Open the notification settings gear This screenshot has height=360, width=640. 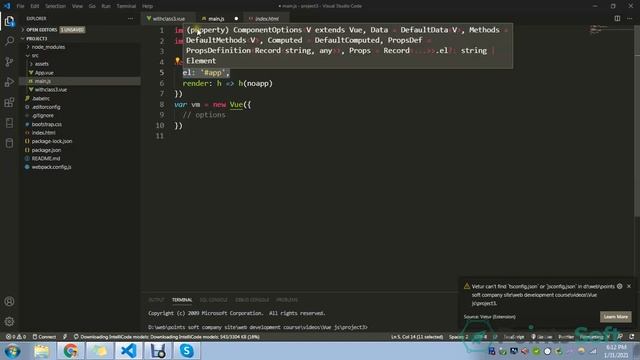620,286
